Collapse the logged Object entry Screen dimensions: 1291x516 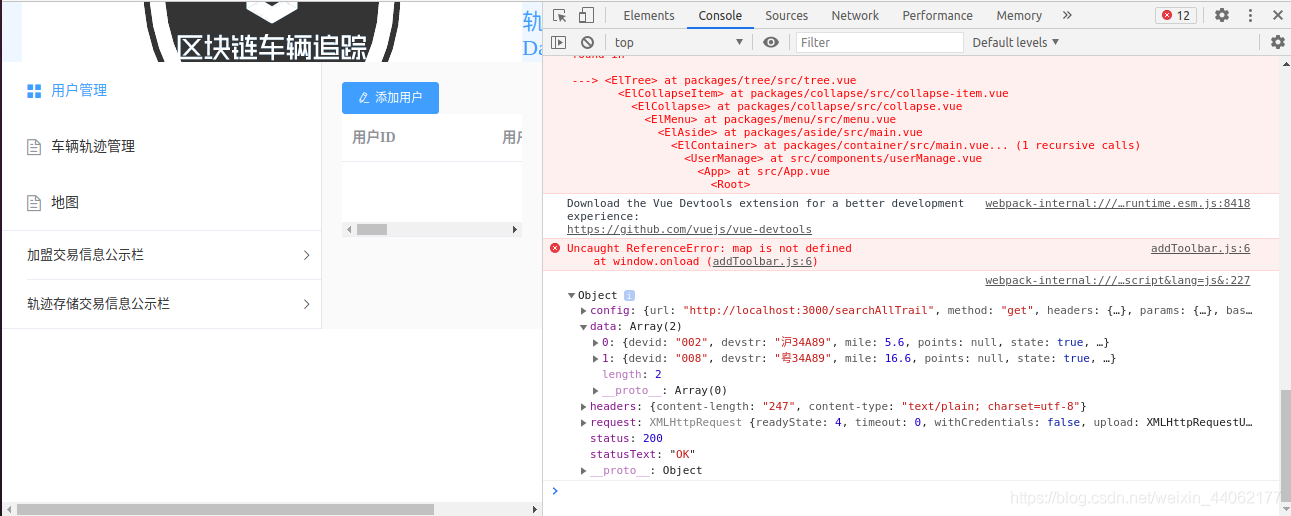(x=571, y=295)
